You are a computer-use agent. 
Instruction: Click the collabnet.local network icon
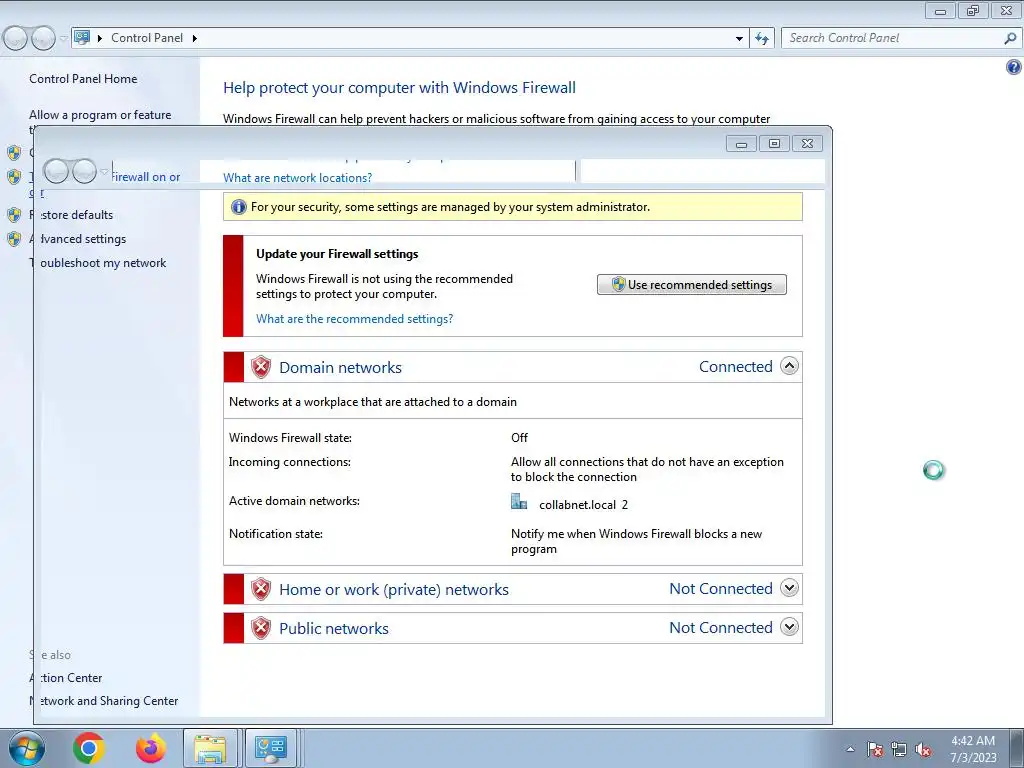click(519, 502)
